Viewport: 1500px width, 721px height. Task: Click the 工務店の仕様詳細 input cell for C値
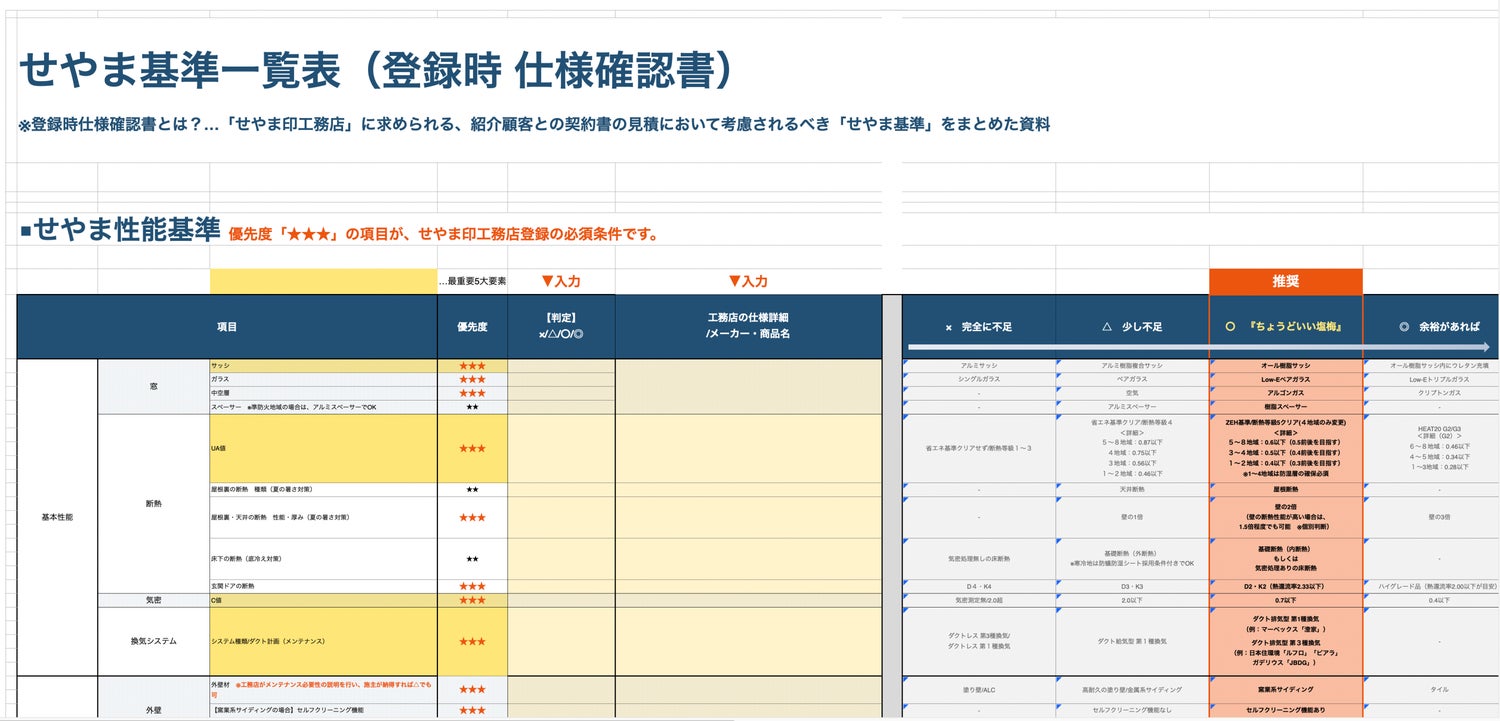click(747, 600)
